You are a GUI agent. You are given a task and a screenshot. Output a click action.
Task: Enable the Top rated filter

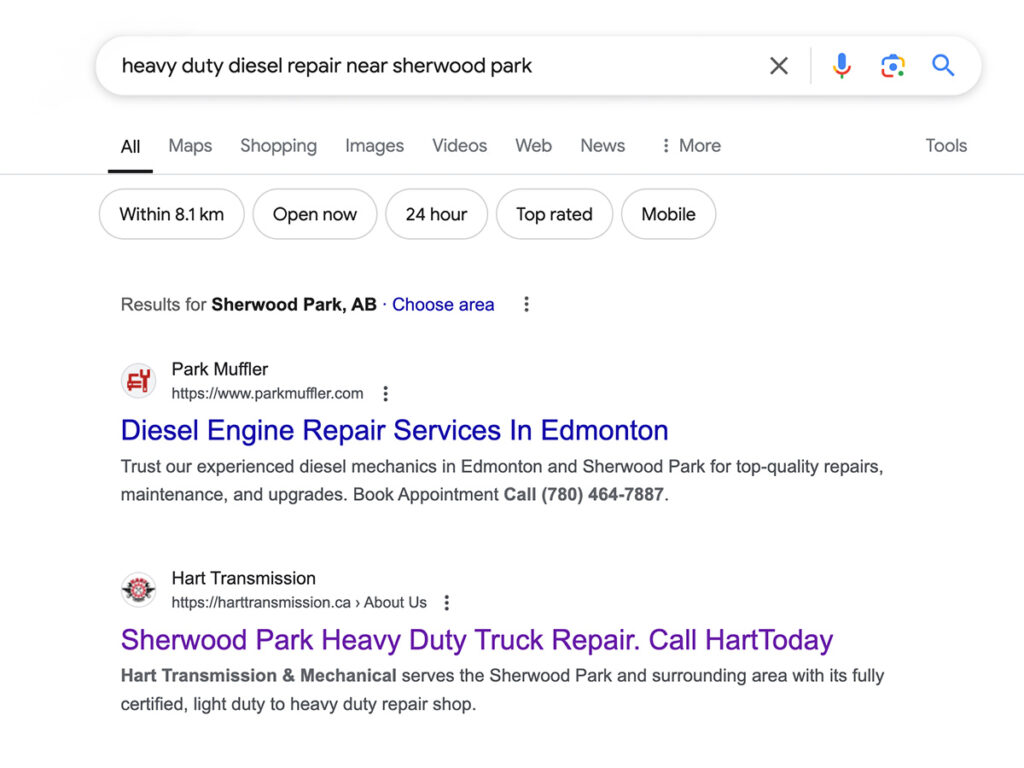[554, 214]
